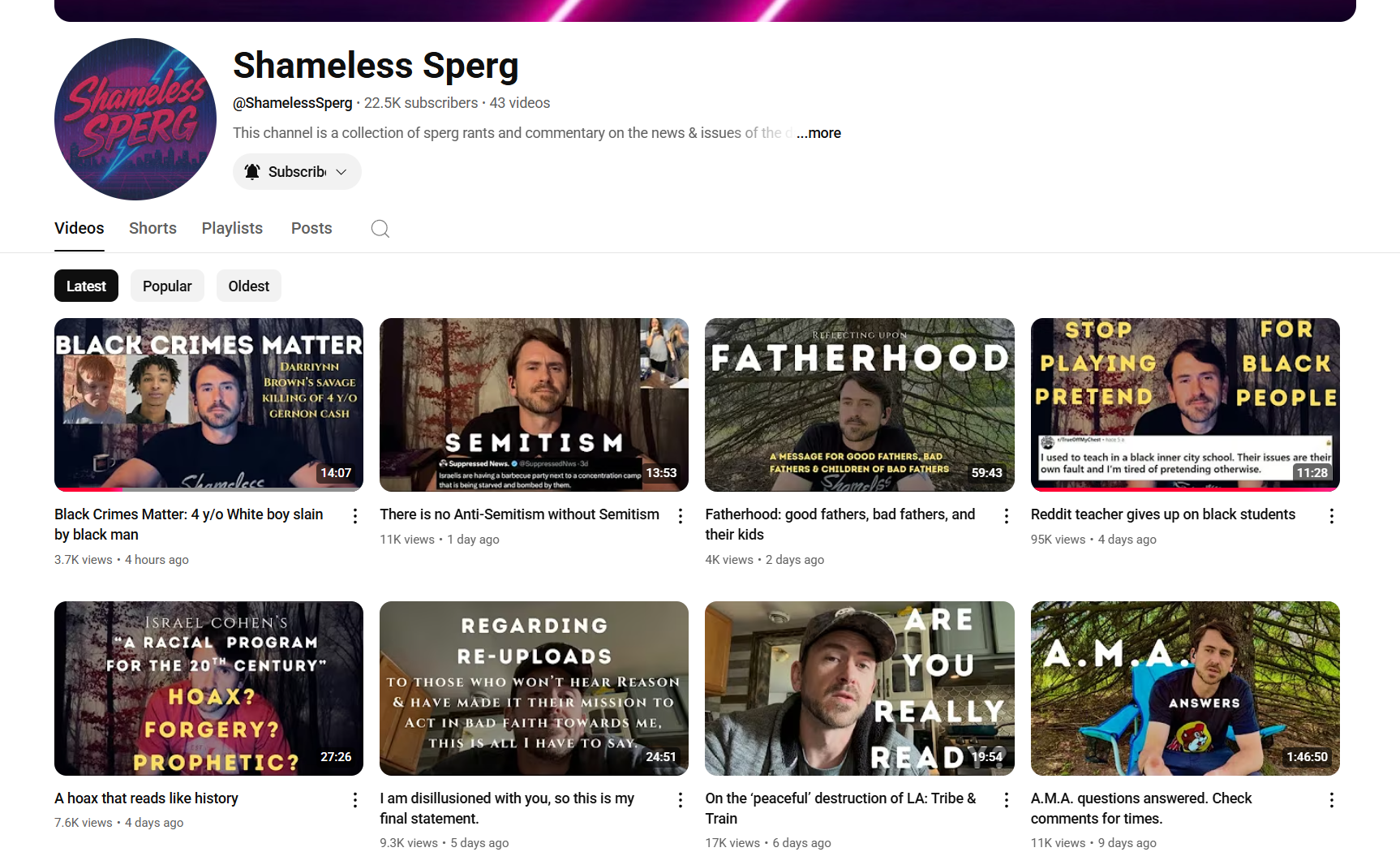1400x852 pixels.
Task: Open title 'A.M.A. questions answered'
Action: (x=1141, y=808)
